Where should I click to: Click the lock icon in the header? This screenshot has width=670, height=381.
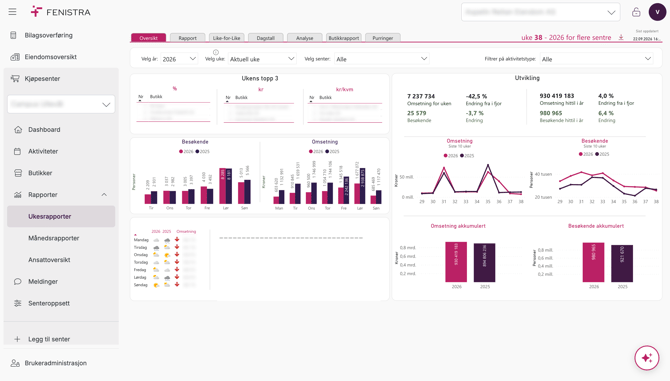636,12
